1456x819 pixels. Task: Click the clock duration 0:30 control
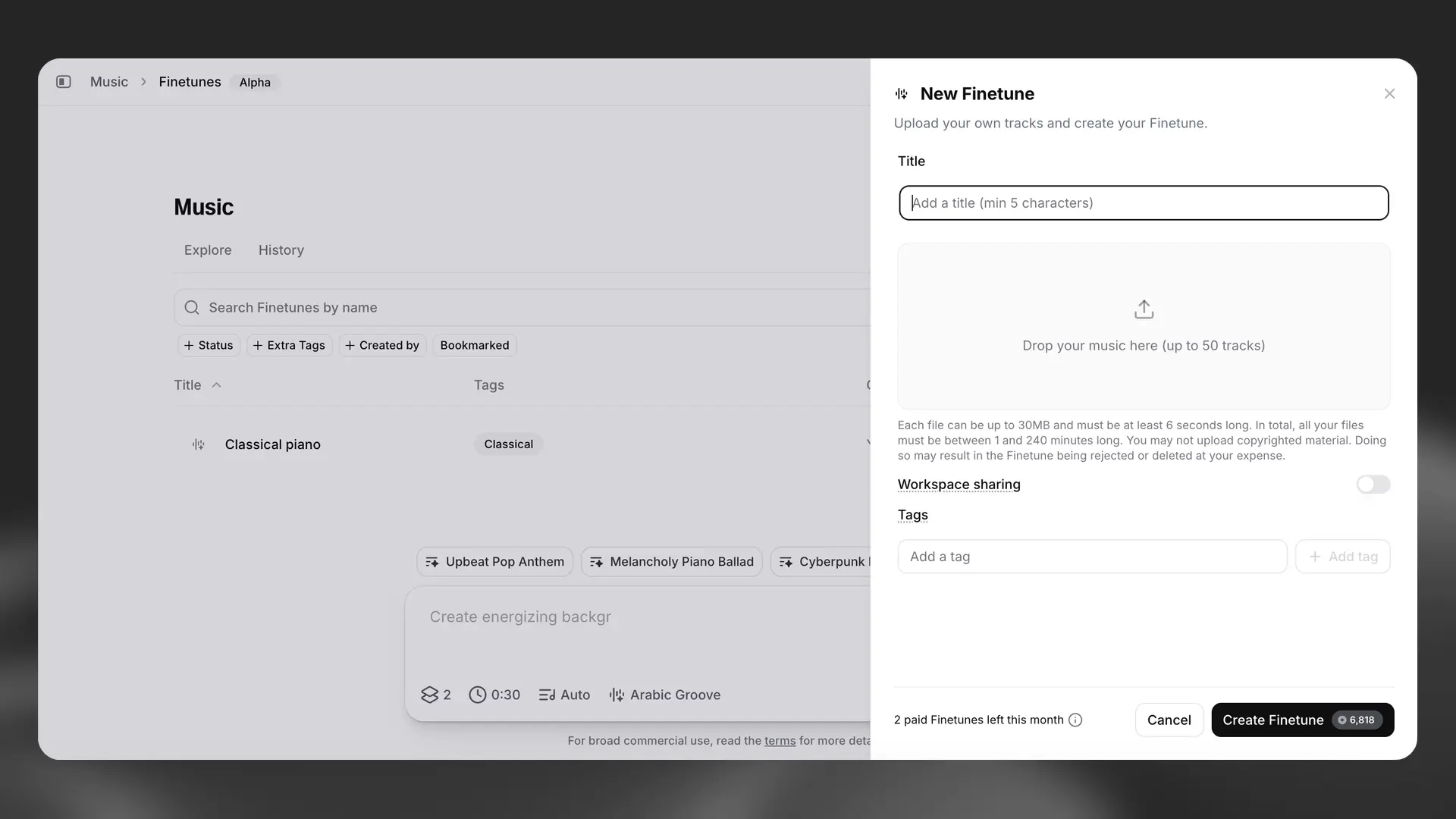pos(494,695)
